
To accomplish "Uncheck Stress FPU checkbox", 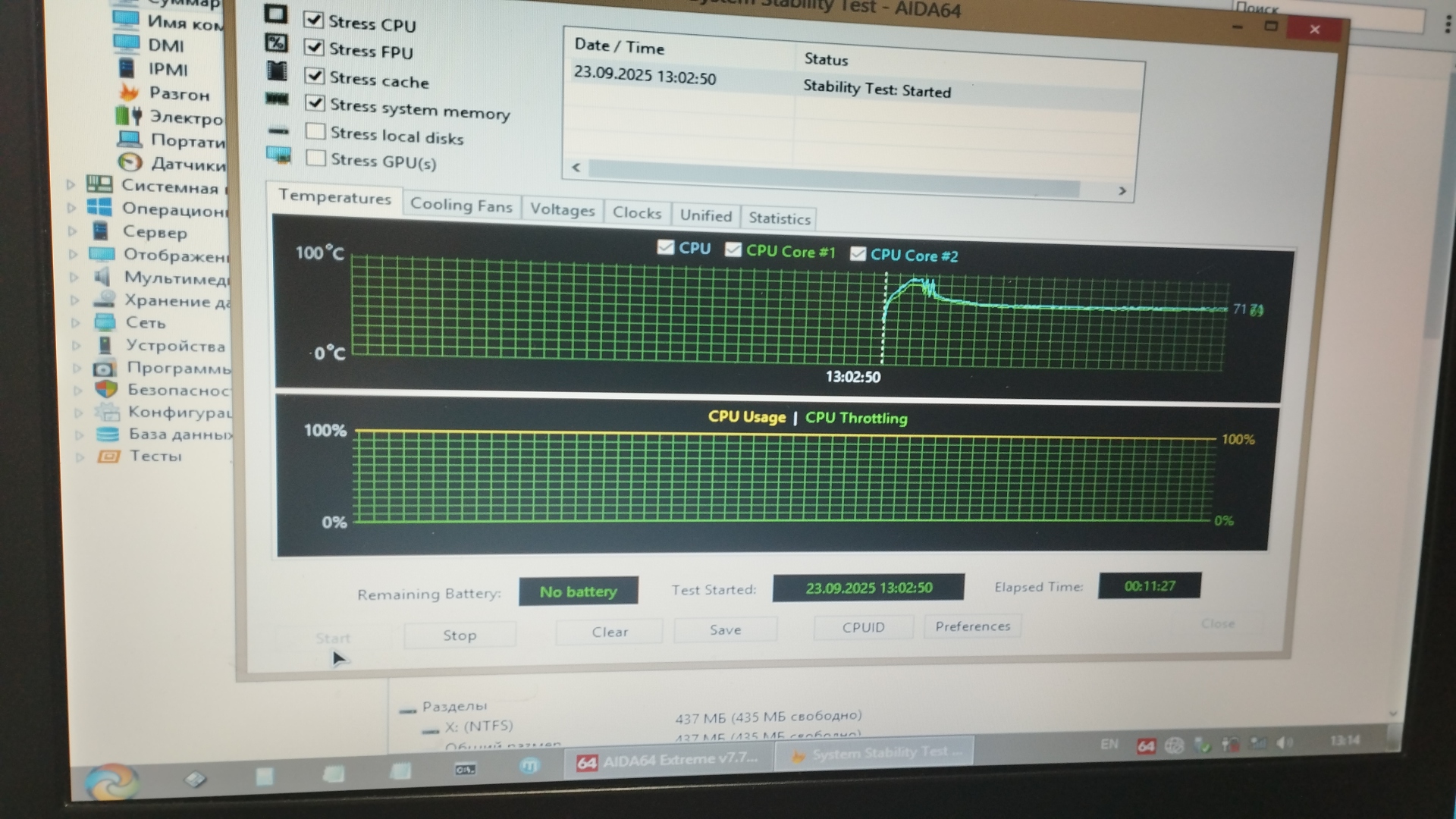I will point(314,48).
